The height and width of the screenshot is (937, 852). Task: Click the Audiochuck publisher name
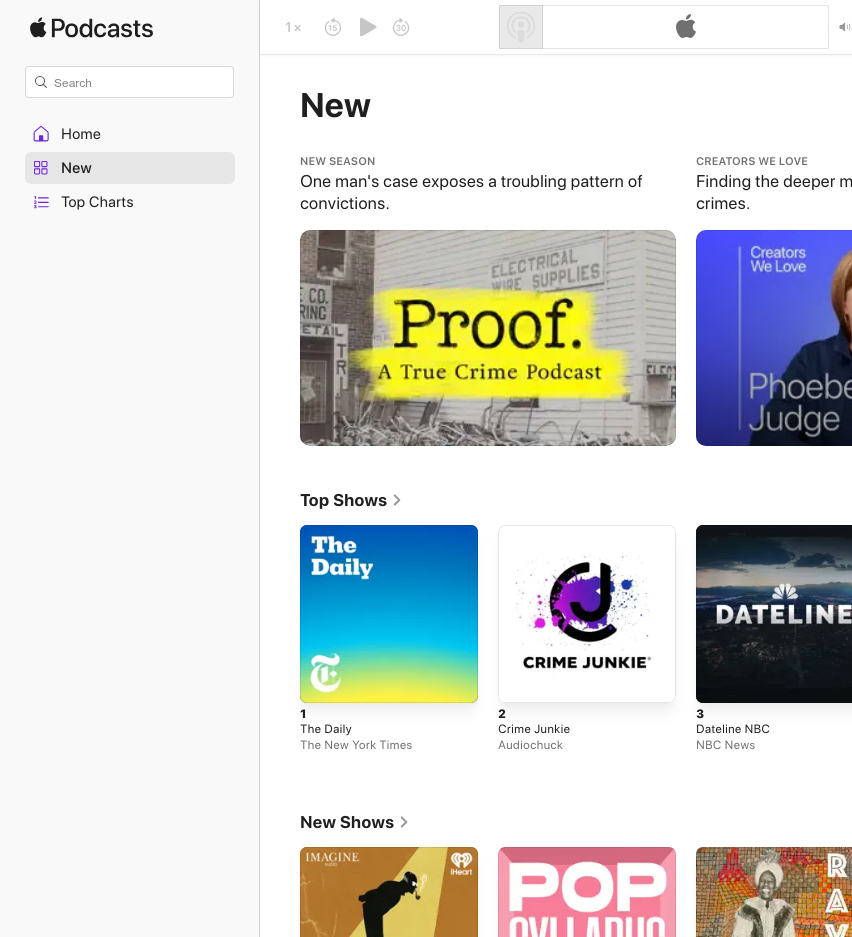point(531,745)
